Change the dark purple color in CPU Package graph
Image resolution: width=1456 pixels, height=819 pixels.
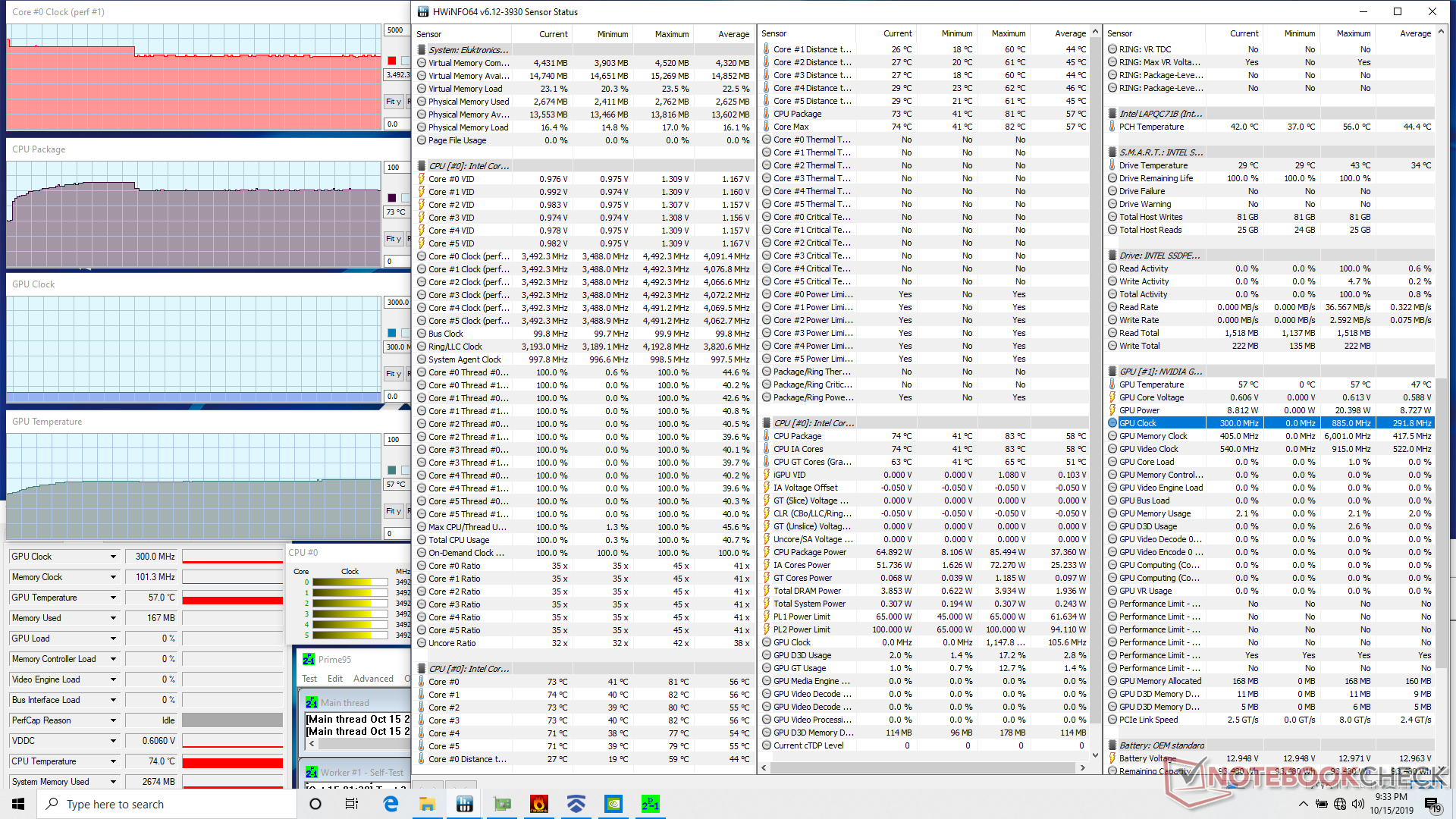coord(392,198)
